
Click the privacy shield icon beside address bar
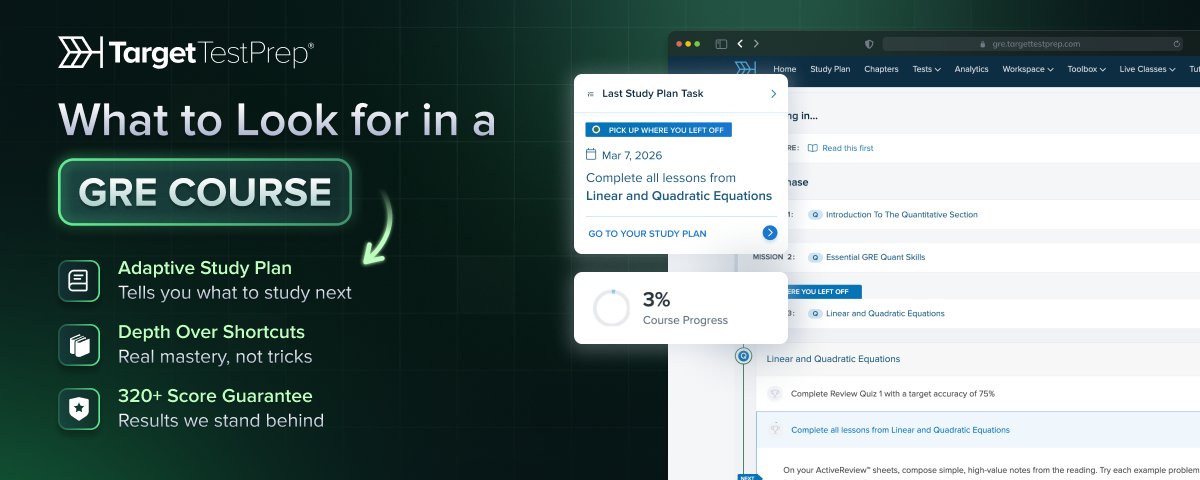pyautogui.click(x=869, y=44)
